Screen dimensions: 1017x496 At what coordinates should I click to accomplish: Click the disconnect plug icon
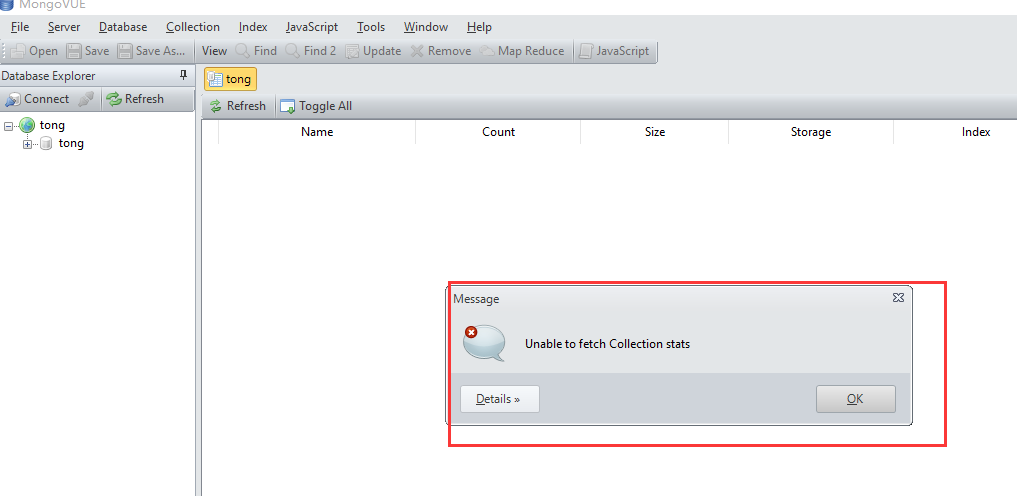tap(86, 99)
